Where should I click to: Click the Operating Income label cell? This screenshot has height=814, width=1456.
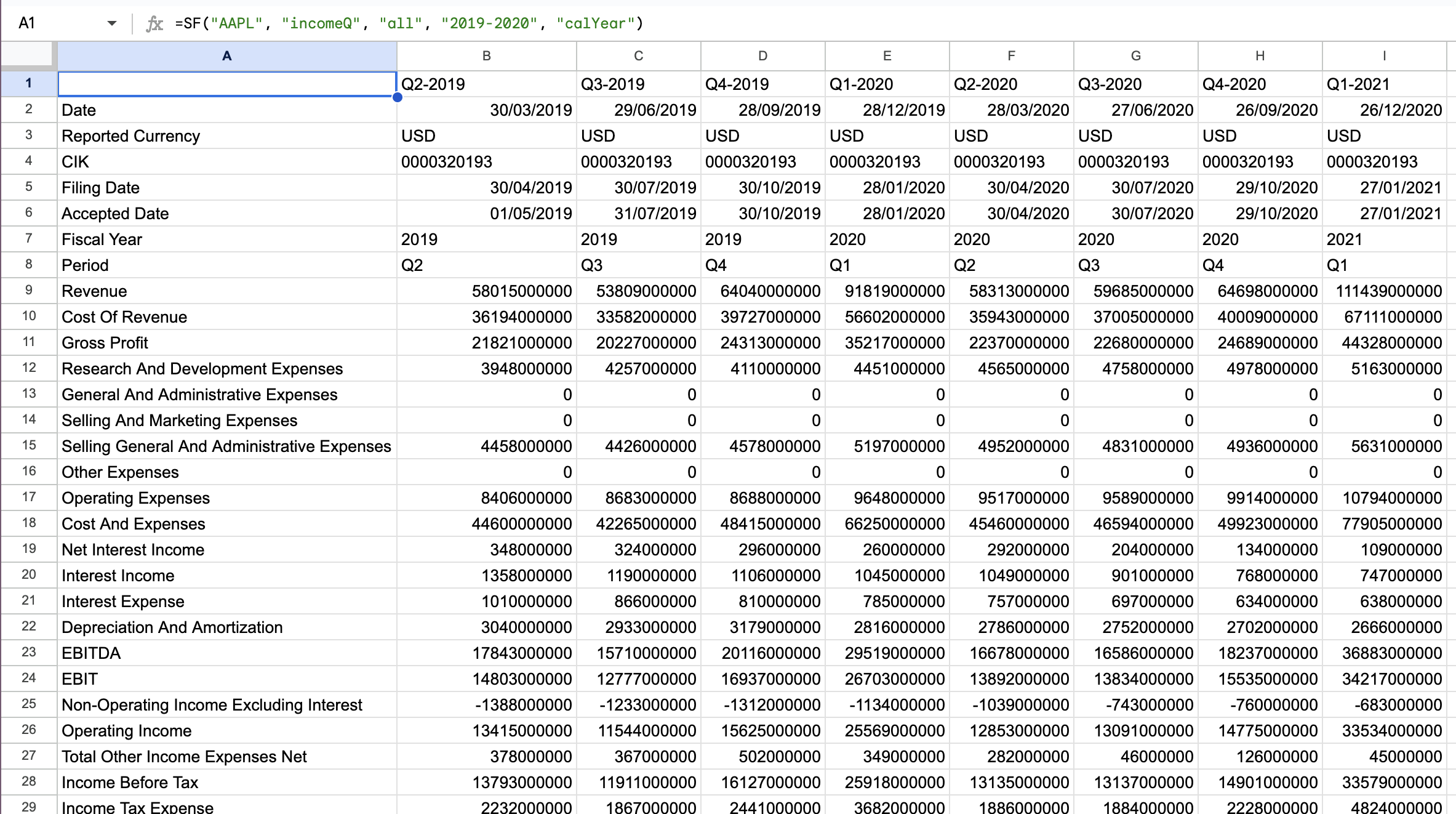tap(227, 730)
